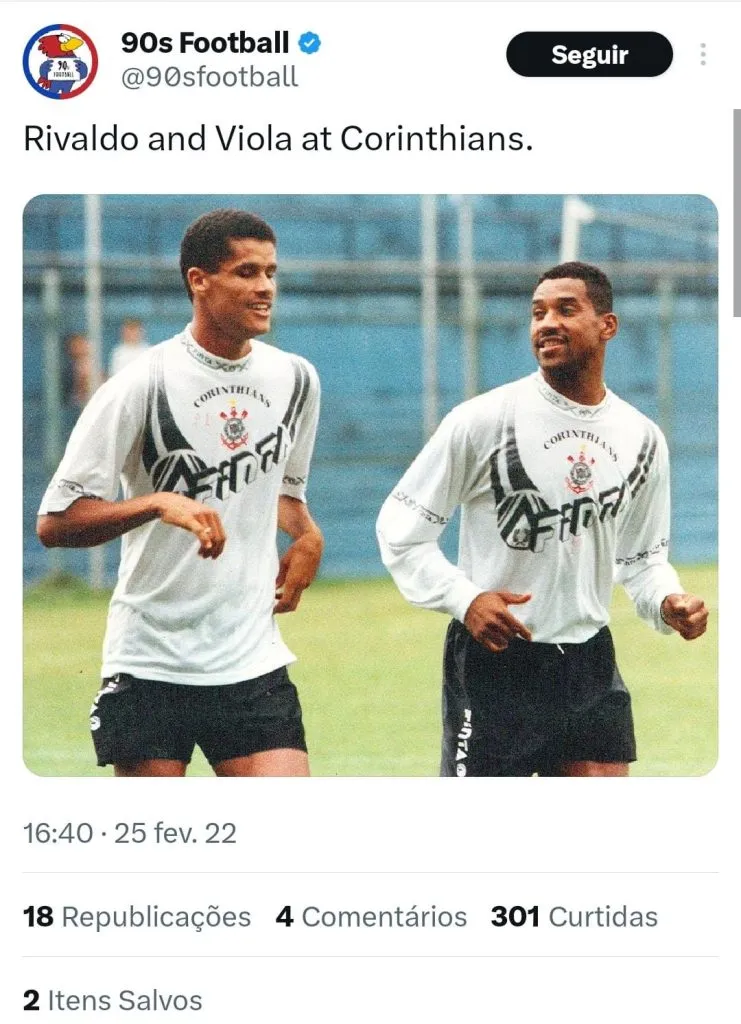Open the 90s Football profile avatar

coord(60,61)
